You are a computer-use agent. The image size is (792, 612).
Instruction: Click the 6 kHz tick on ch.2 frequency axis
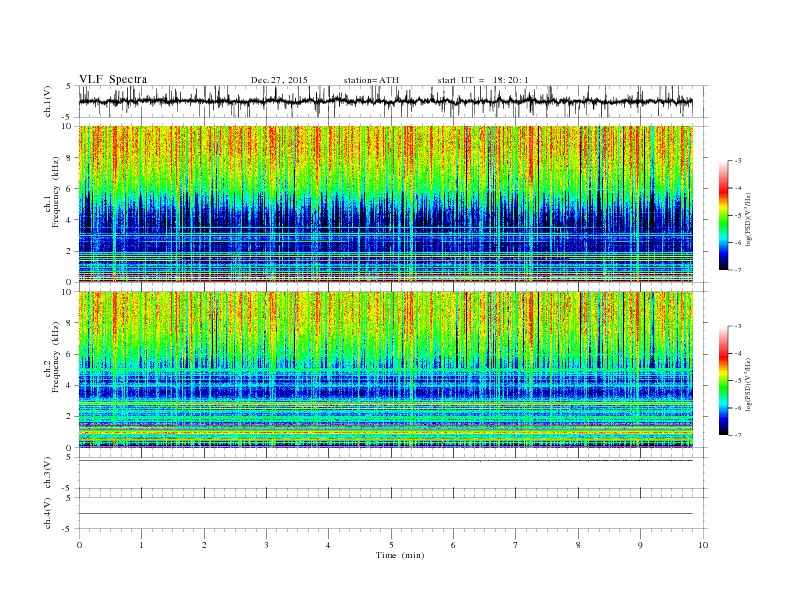click(x=70, y=354)
